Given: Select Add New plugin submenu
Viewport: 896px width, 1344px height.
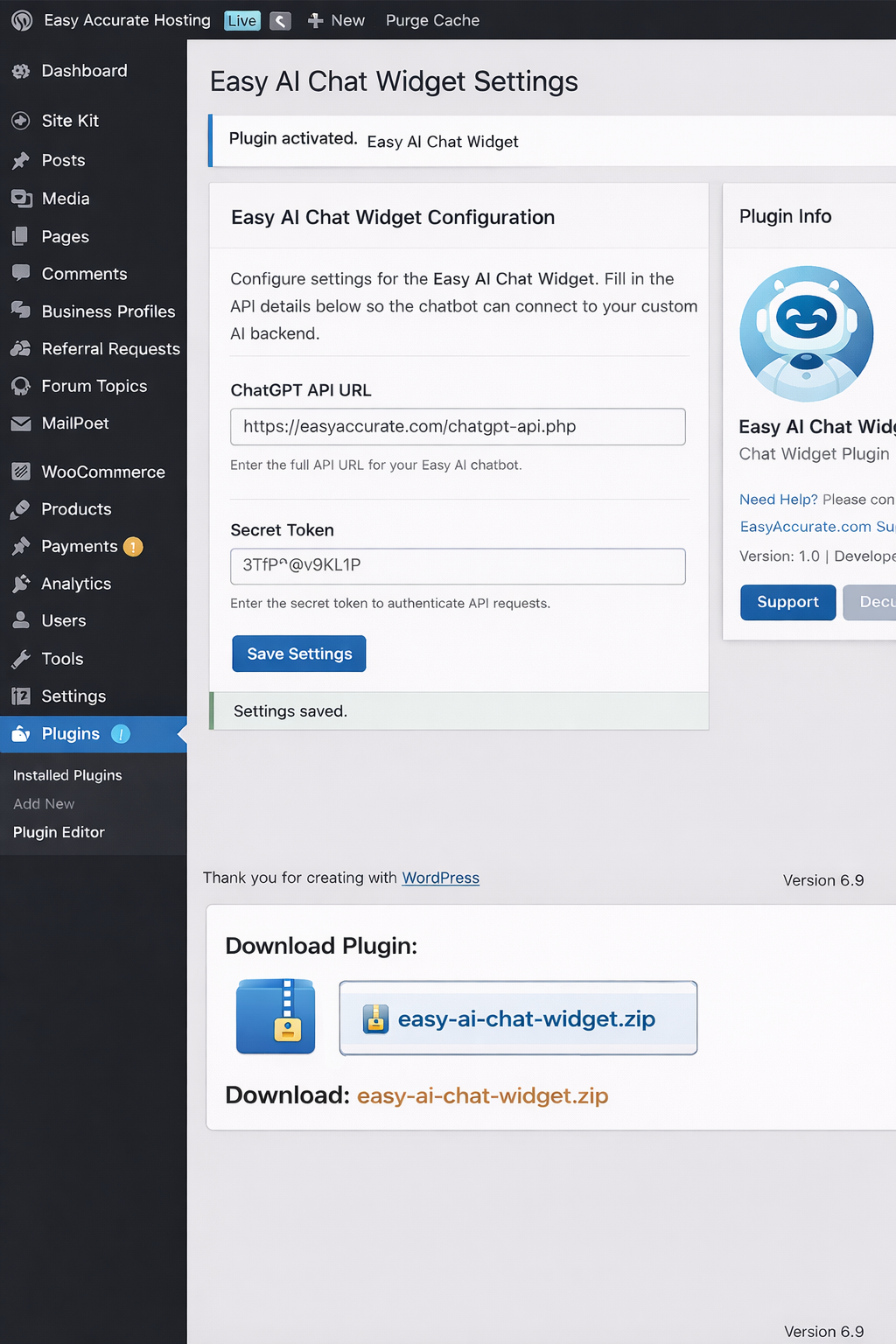Looking at the screenshot, I should click(x=44, y=803).
